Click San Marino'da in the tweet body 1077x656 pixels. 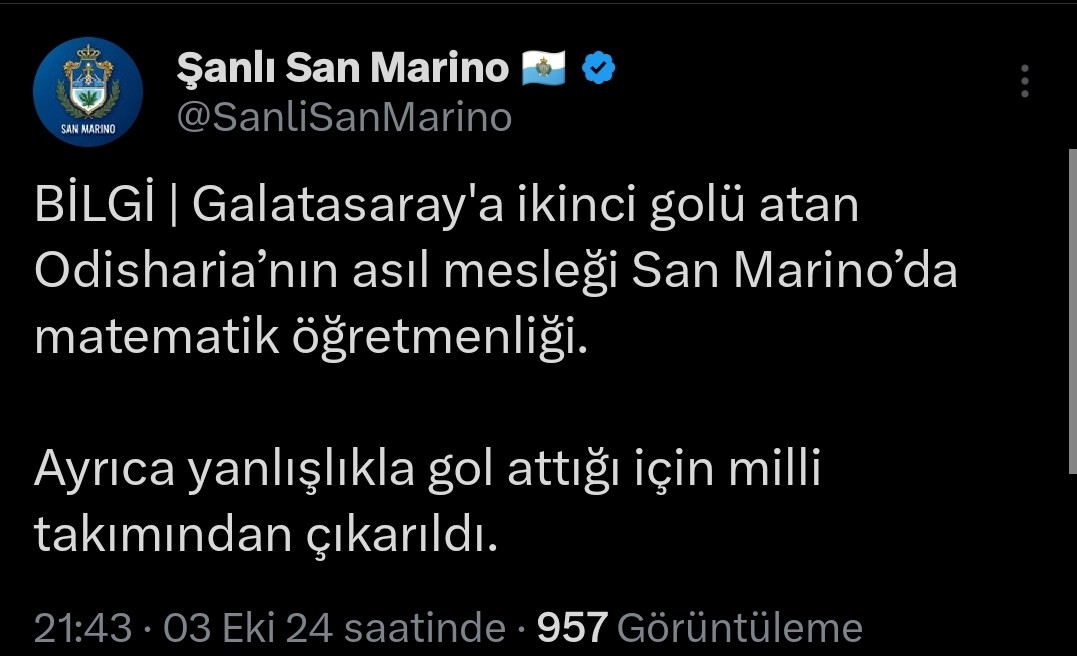[x=794, y=270]
